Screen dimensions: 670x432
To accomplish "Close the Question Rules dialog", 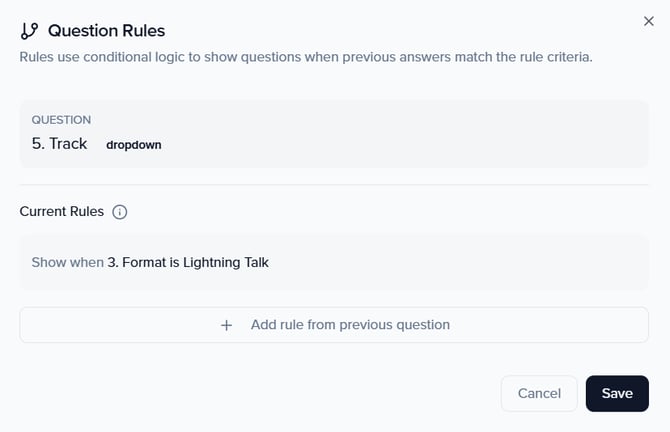I will point(649,21).
